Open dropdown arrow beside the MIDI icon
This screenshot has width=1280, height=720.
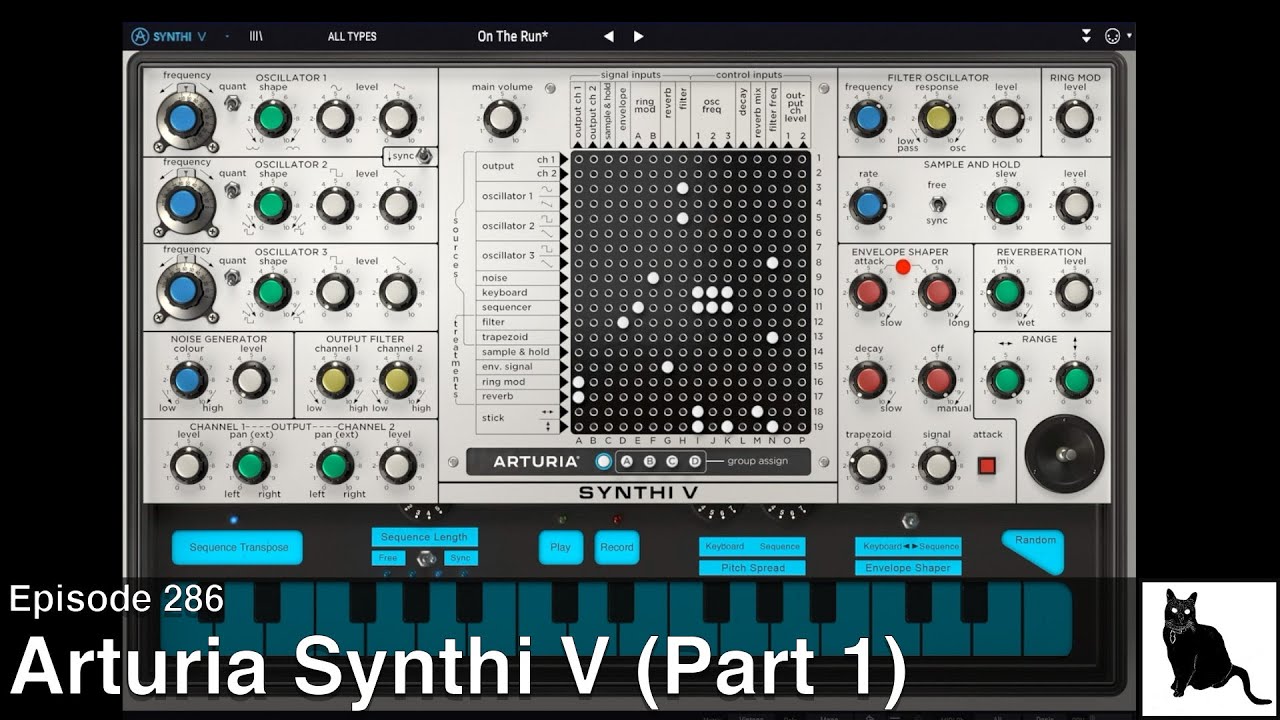(1129, 36)
